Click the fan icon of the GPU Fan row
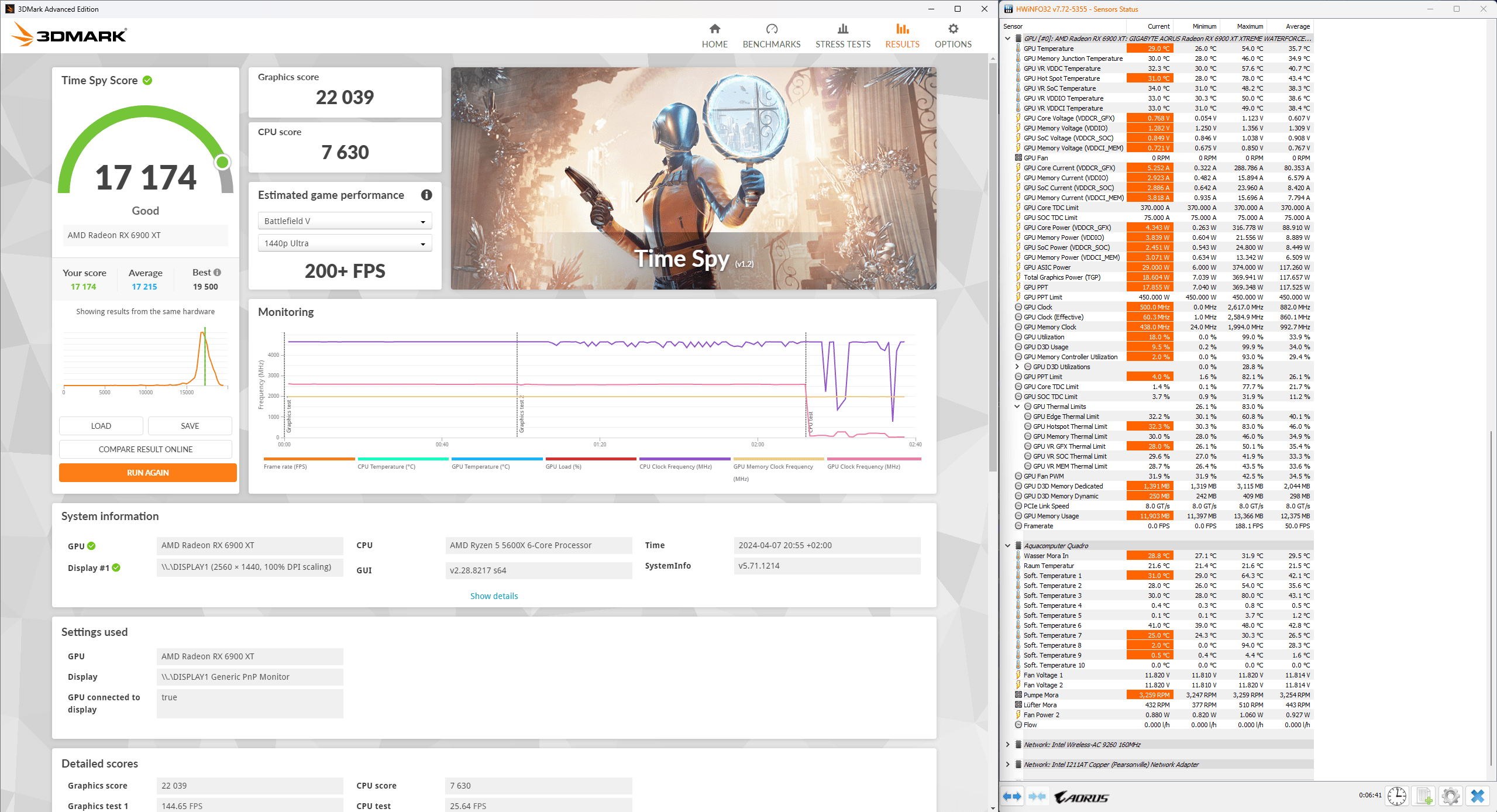1497x812 pixels. 1018,159
